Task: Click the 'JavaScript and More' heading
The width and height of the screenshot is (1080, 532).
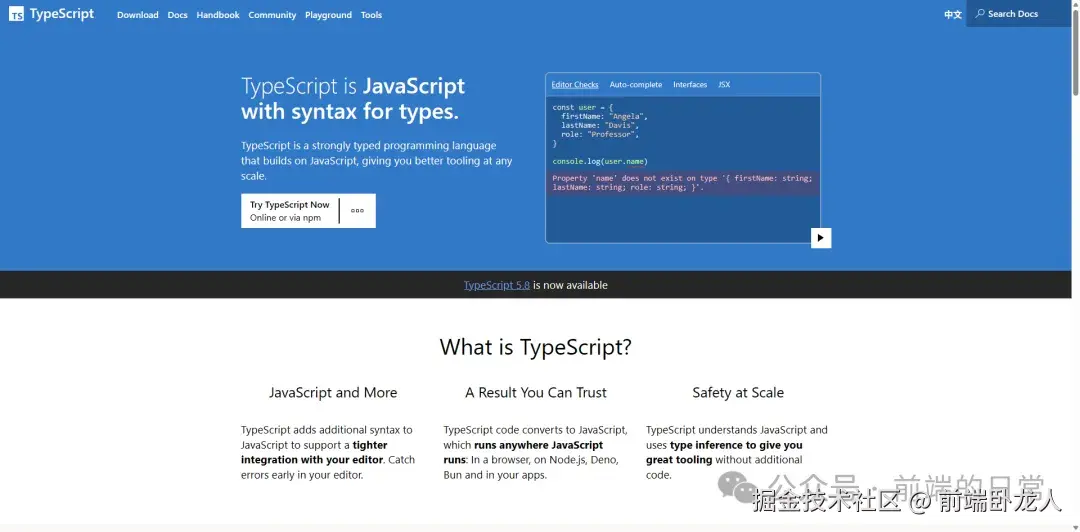Action: coord(333,393)
